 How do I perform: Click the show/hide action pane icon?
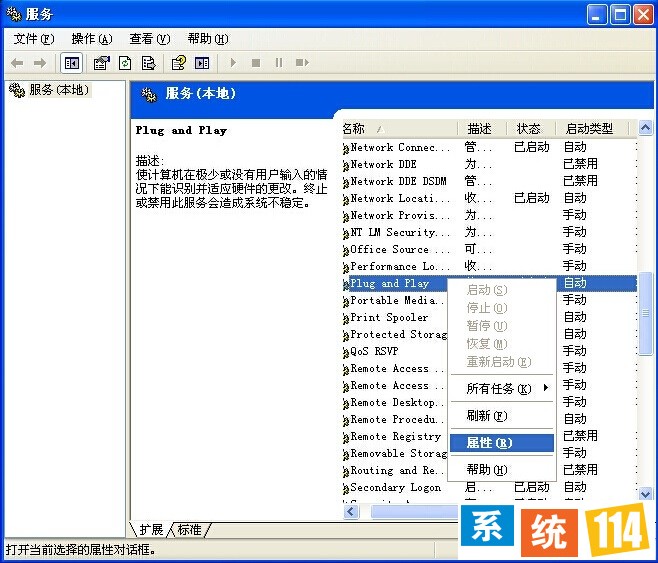click(202, 63)
